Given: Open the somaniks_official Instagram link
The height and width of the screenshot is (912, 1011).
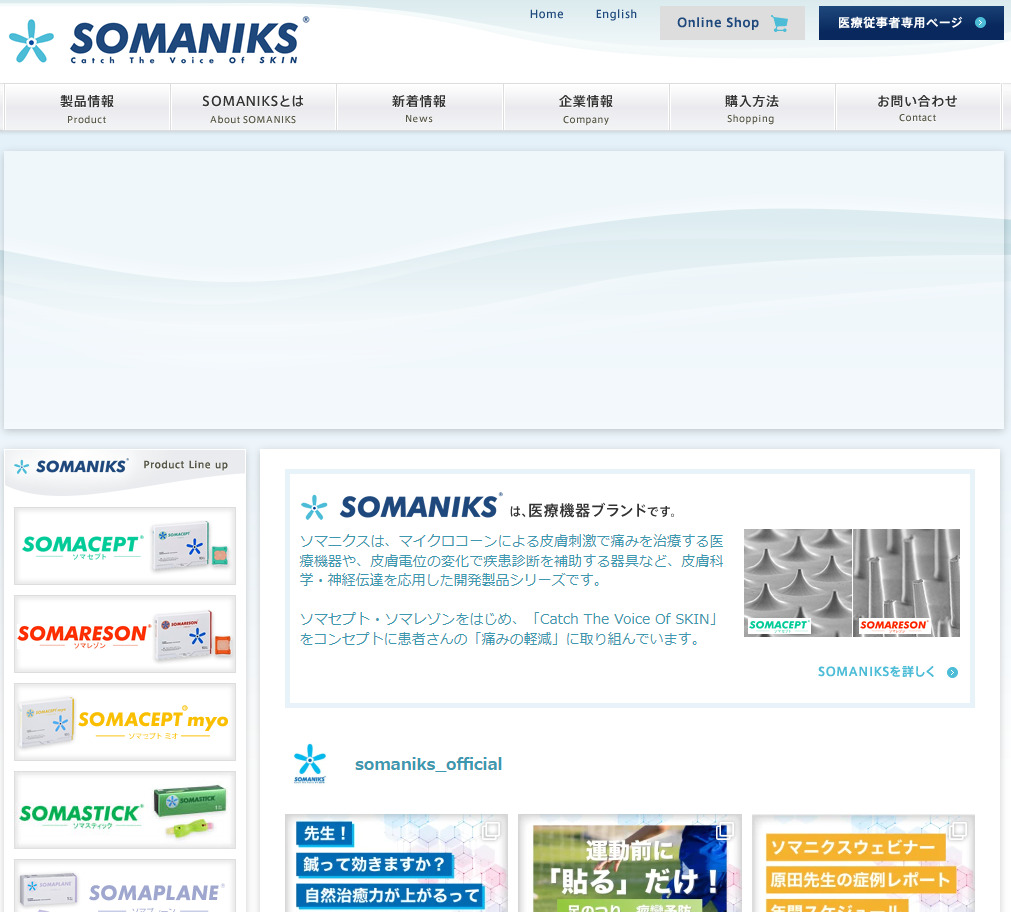Looking at the screenshot, I should [x=428, y=764].
